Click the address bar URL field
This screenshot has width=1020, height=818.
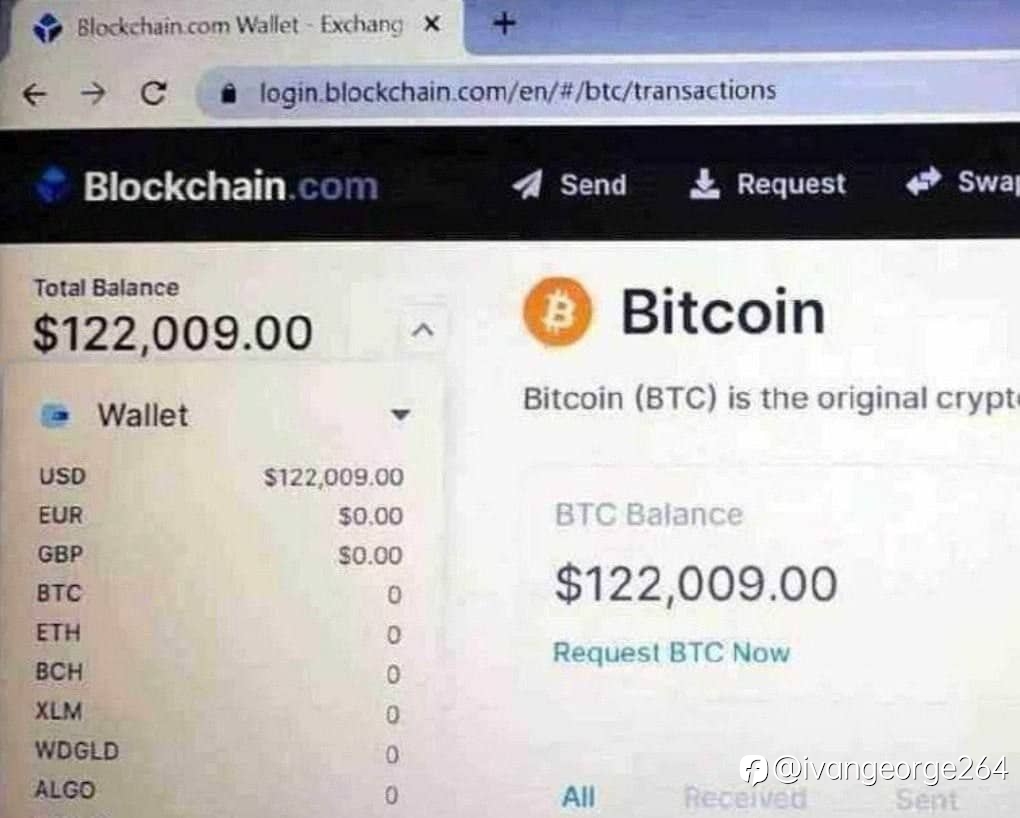point(517,92)
